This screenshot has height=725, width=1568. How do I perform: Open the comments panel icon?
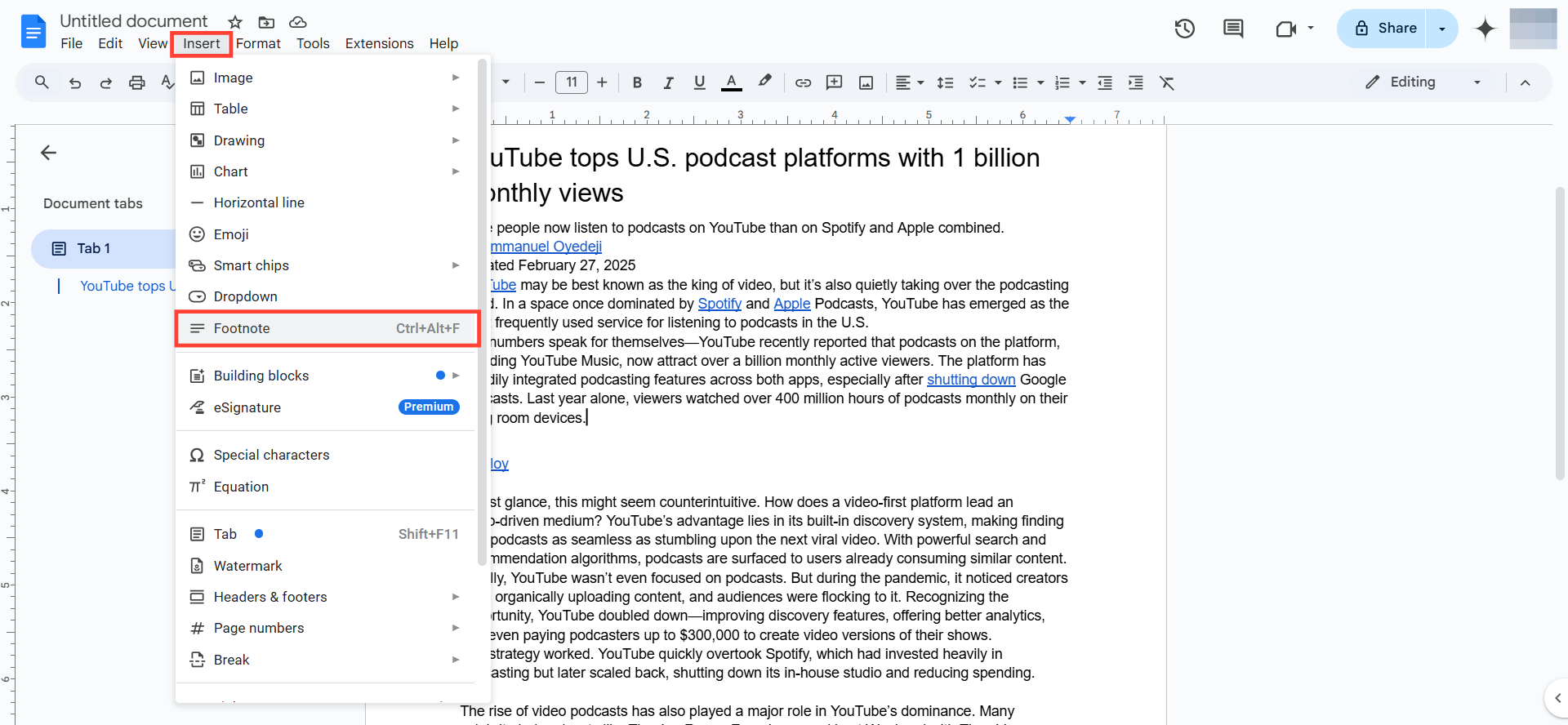1233,29
